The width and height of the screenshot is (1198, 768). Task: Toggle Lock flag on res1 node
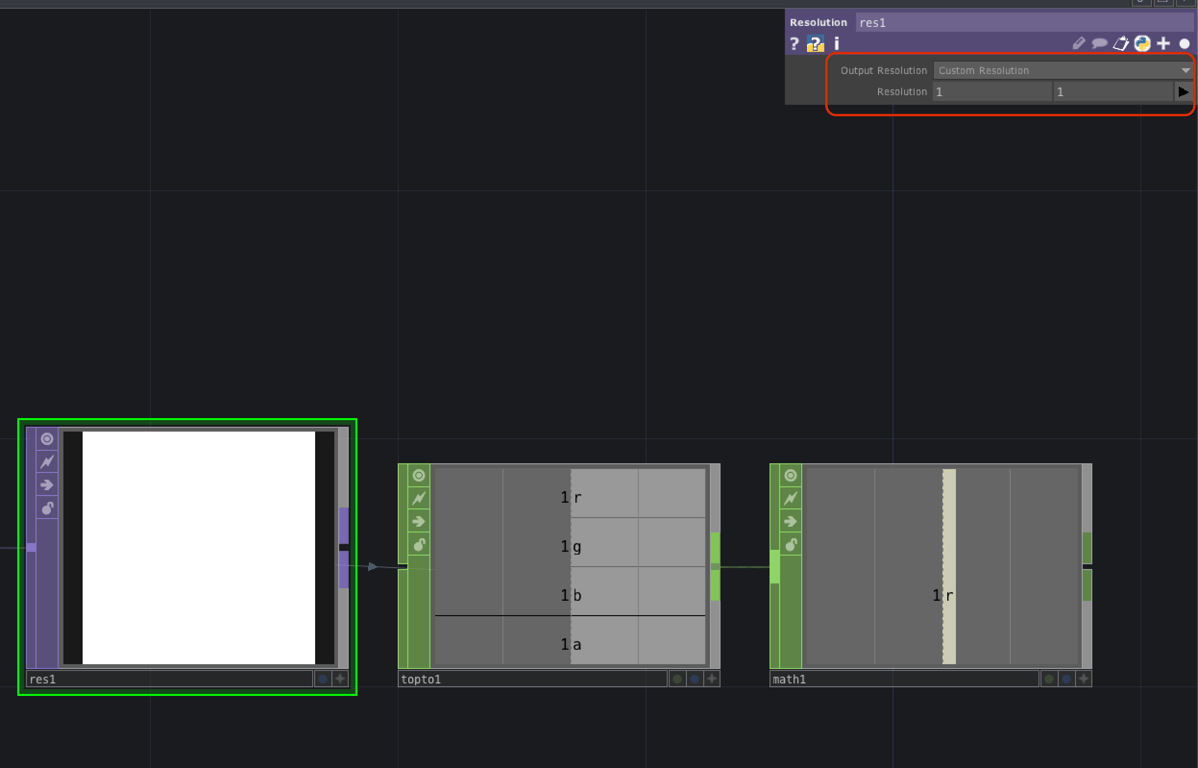tap(47, 507)
